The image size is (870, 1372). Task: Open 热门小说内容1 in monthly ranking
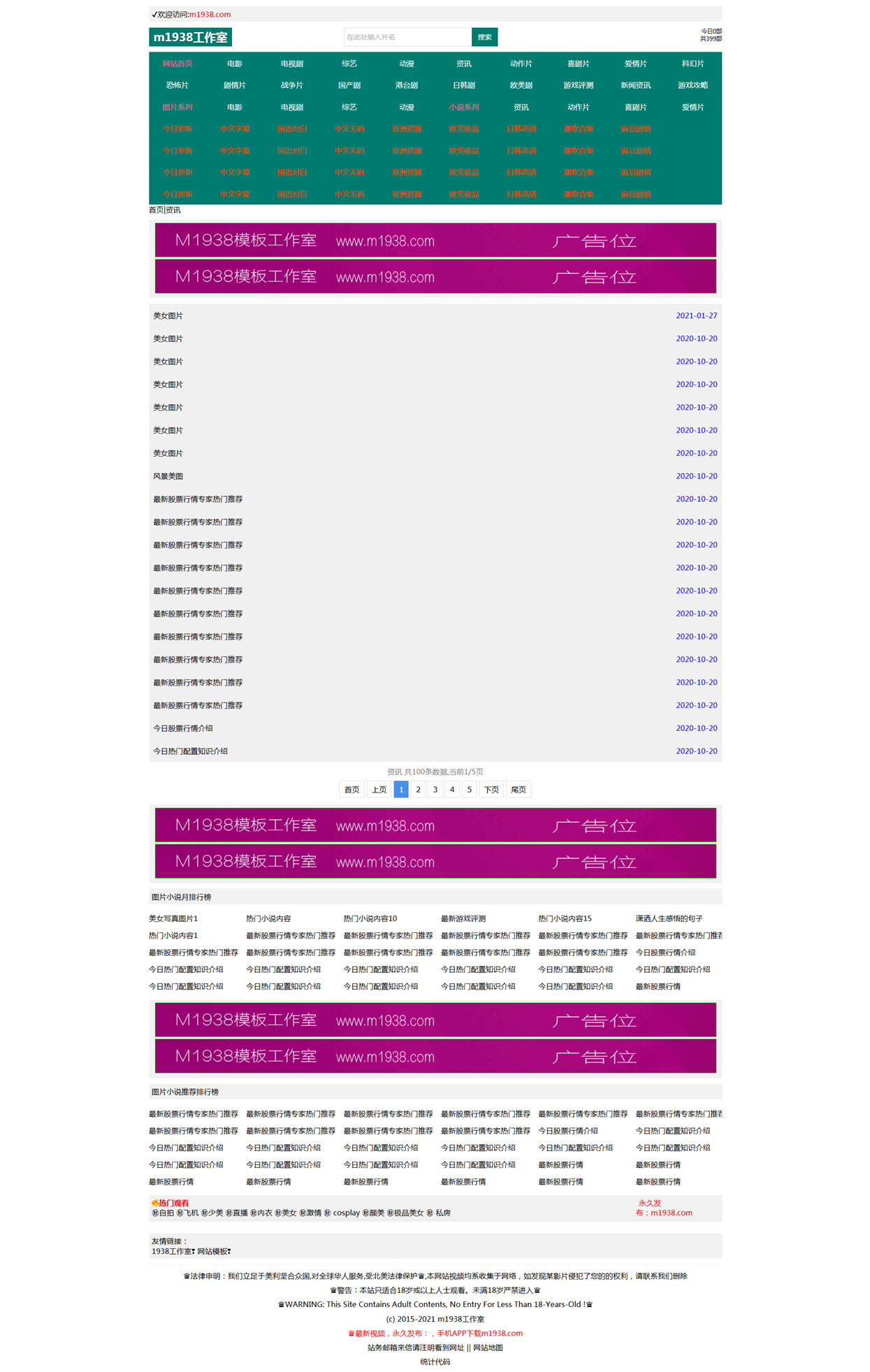173,935
